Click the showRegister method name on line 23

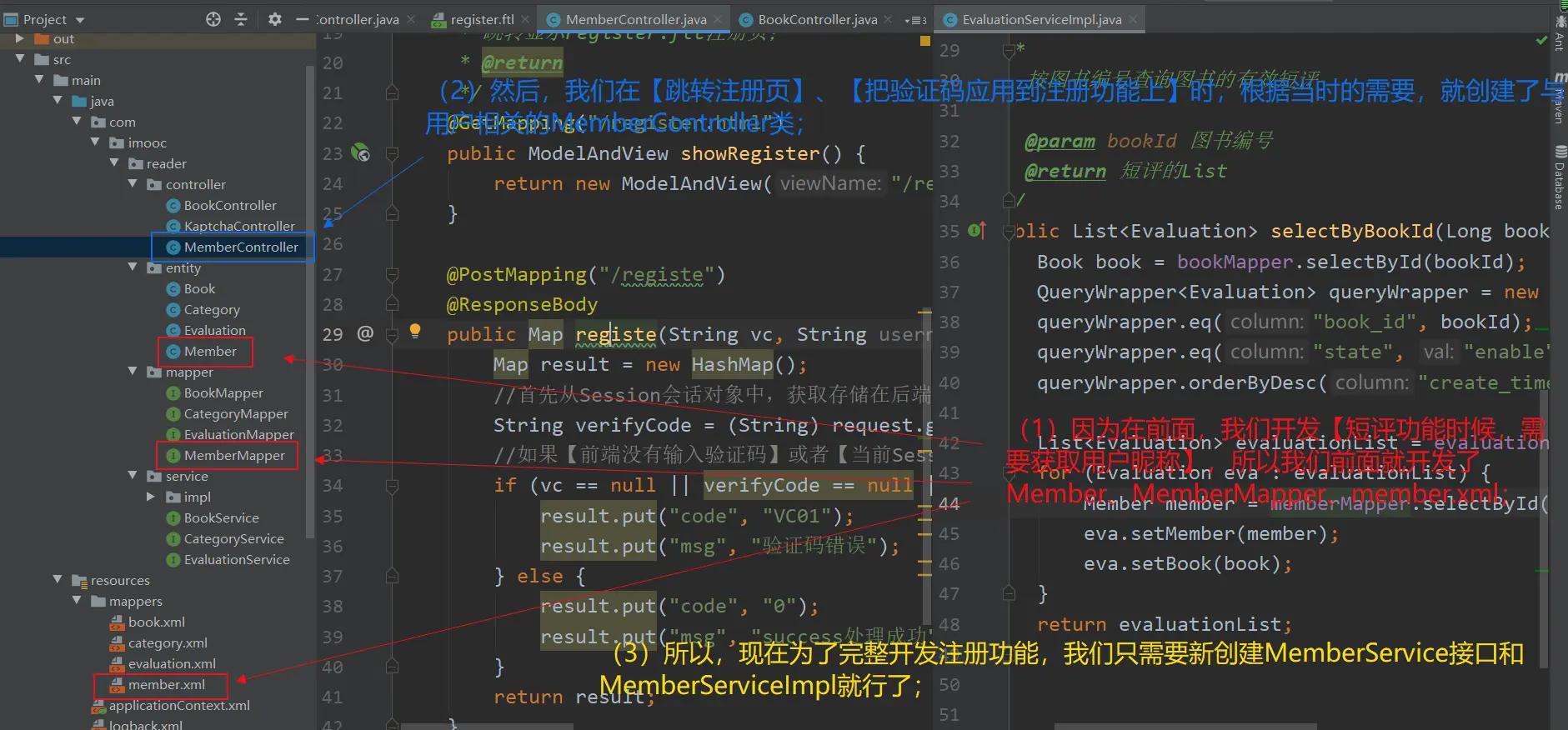pos(750,153)
